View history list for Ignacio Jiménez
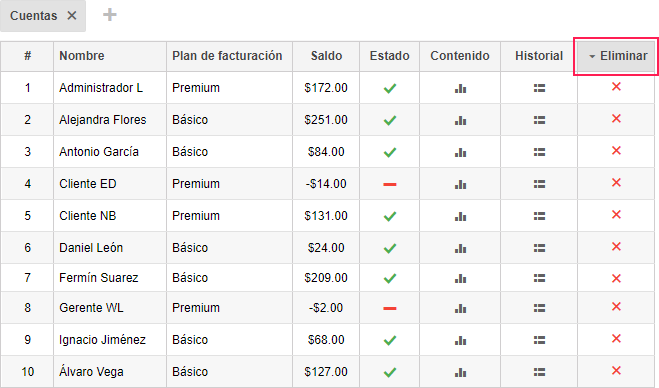The image size is (659, 388). [x=539, y=340]
